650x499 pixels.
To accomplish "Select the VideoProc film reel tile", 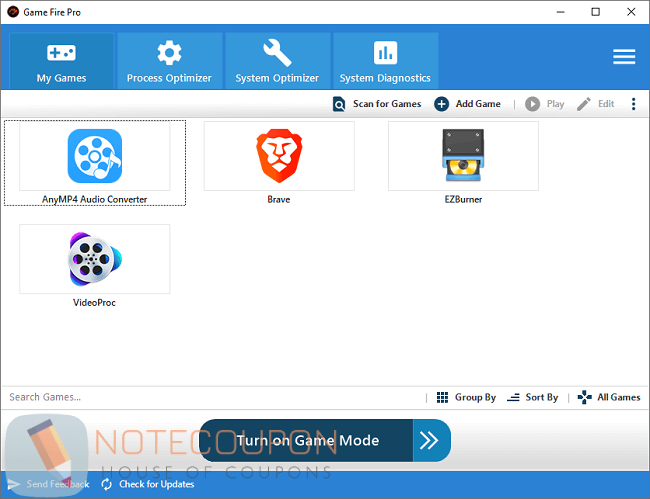I will click(x=95, y=259).
